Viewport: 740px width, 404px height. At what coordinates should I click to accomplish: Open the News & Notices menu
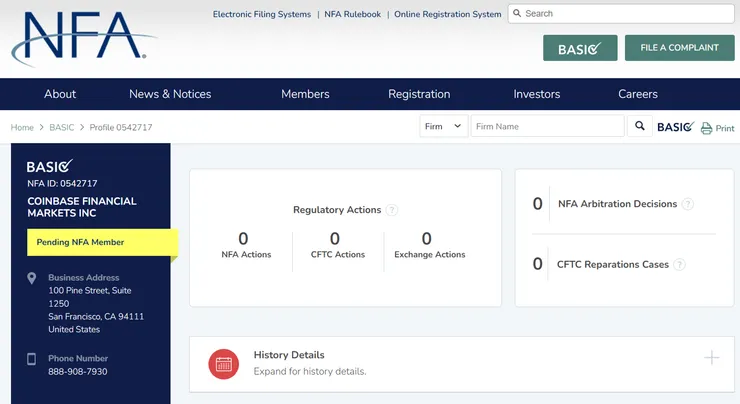(170, 94)
